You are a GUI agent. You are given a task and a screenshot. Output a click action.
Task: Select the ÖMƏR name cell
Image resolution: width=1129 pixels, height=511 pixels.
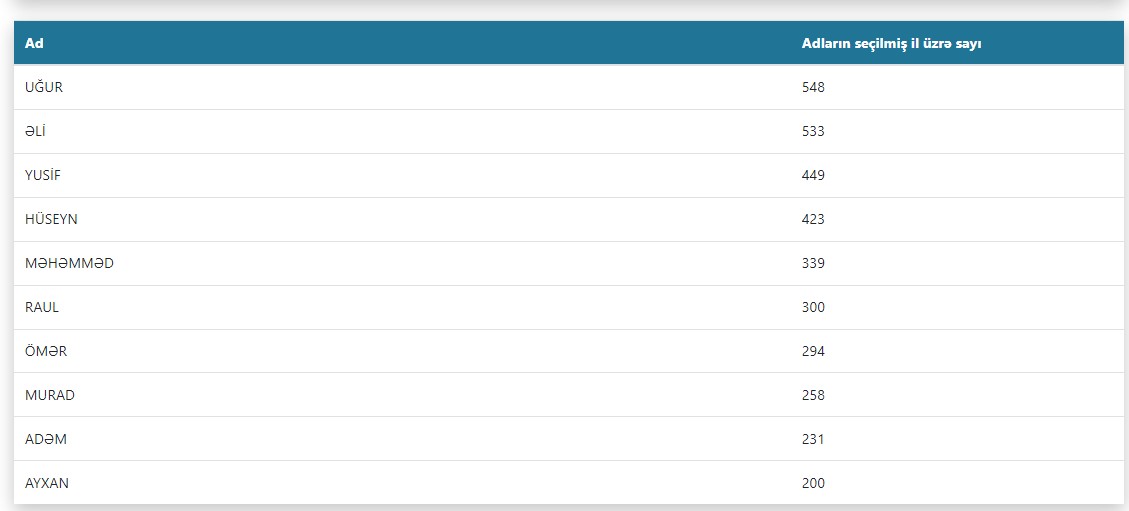click(x=46, y=351)
